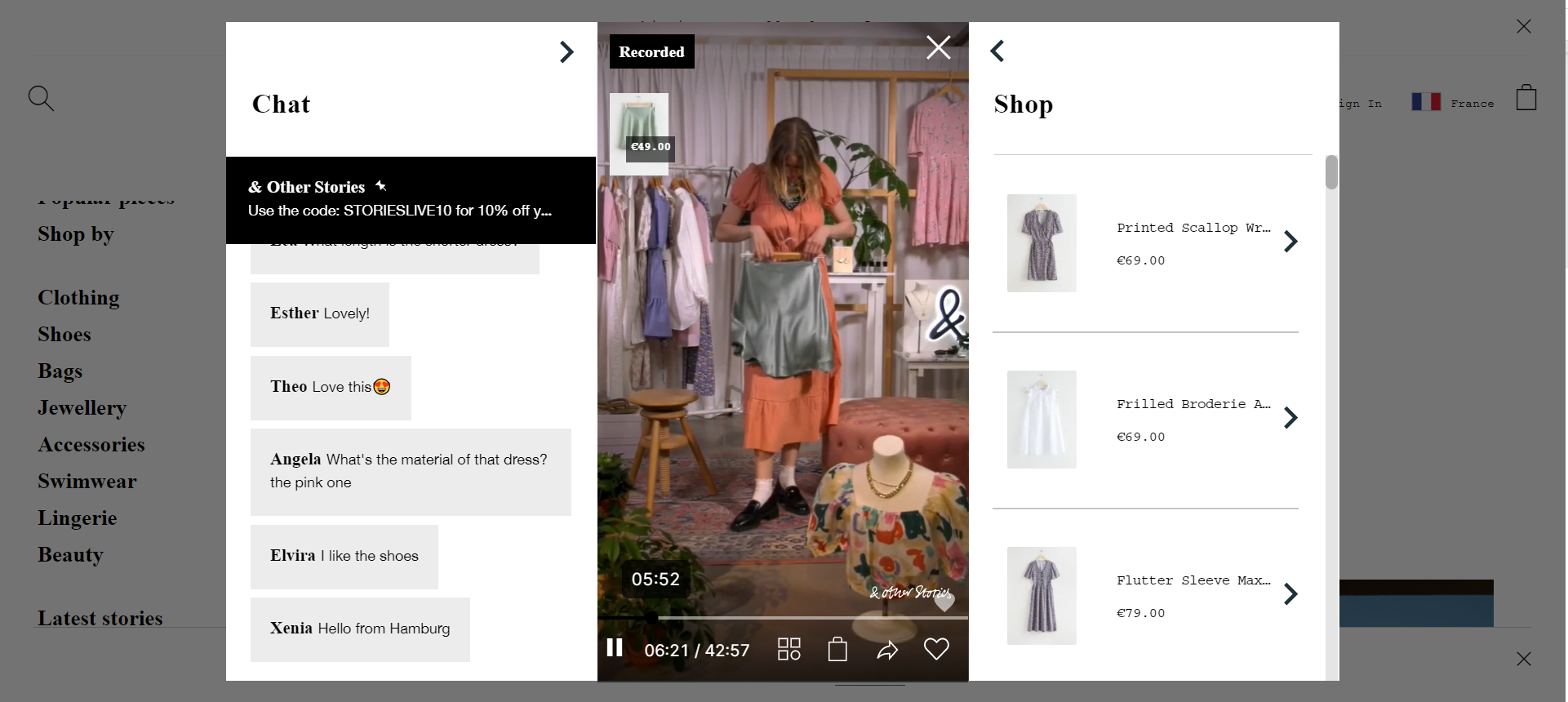
Task: Go to Beauty category
Action: point(70,555)
